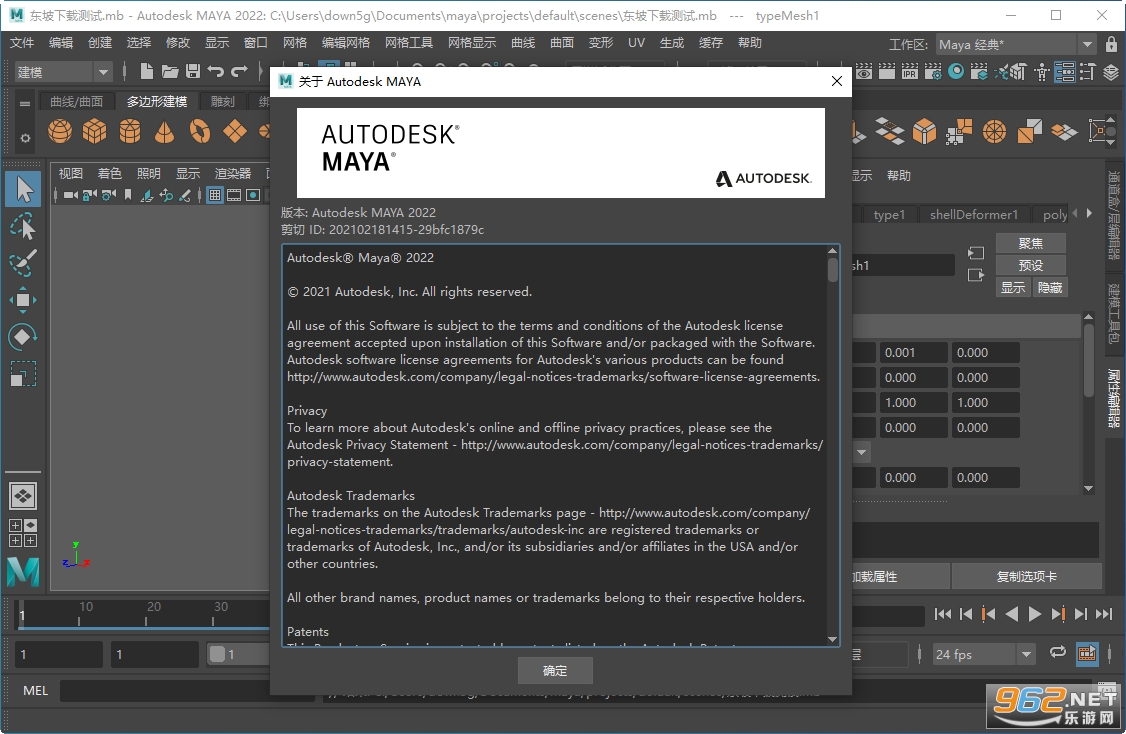The height and width of the screenshot is (734, 1126).
Task: Pick the Rotate tool in toolbox
Action: [x=23, y=336]
